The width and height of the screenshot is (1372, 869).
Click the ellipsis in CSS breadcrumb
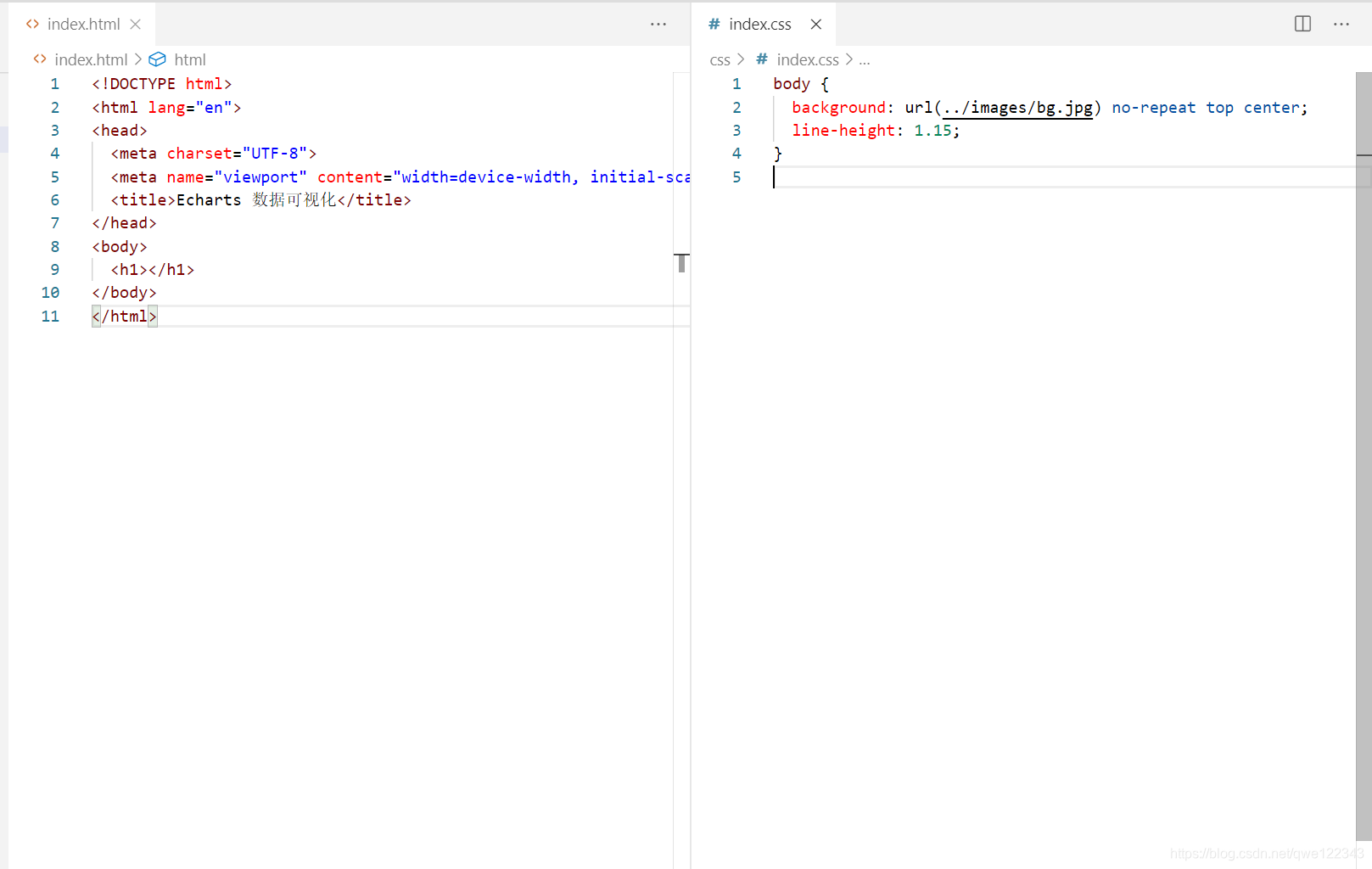click(865, 60)
